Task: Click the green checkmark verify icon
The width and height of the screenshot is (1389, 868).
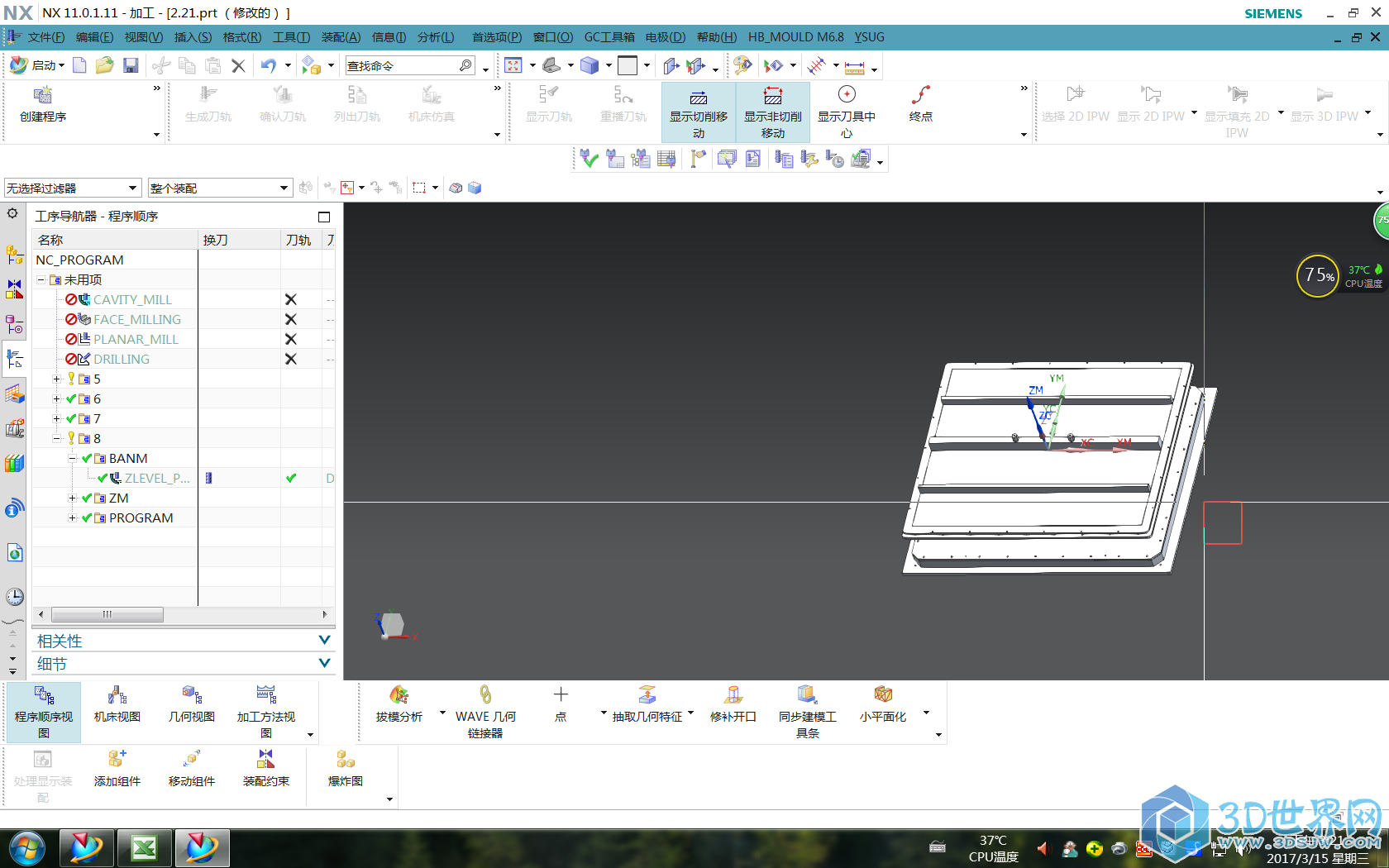Action: (589, 159)
